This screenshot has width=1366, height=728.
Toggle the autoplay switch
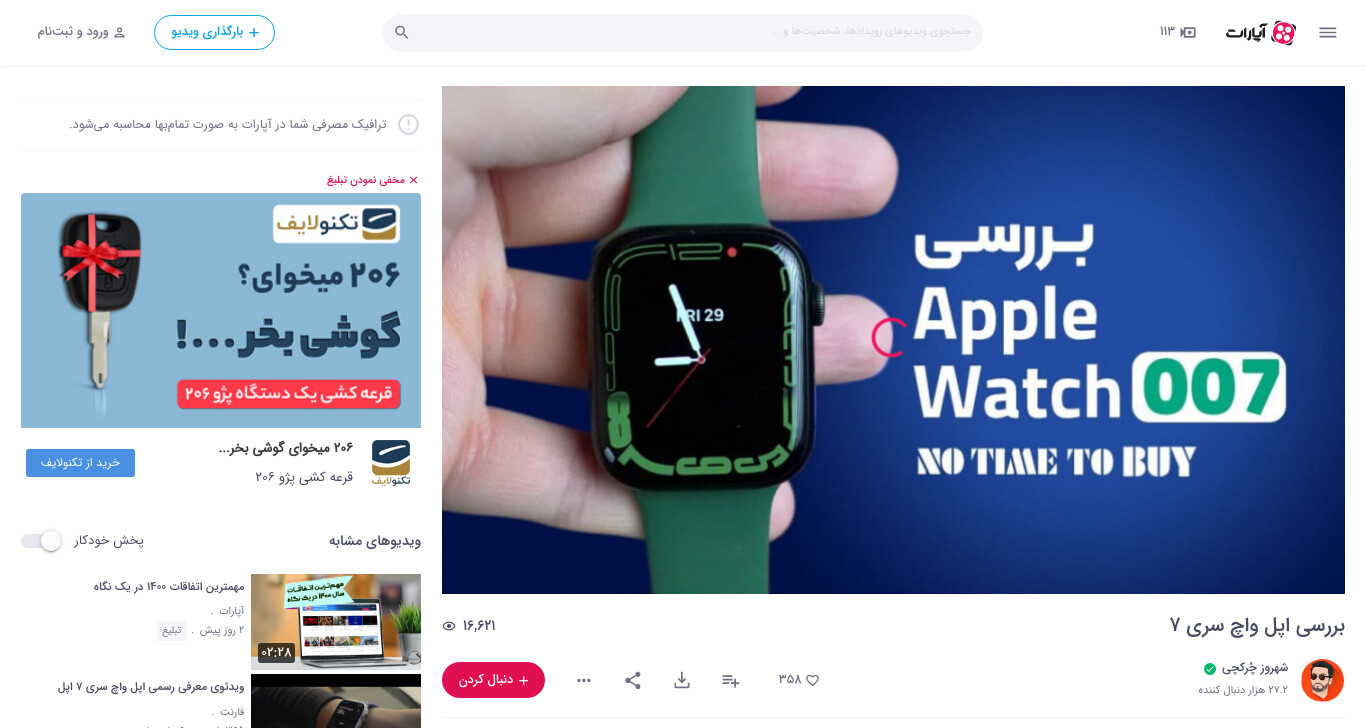(x=42, y=541)
